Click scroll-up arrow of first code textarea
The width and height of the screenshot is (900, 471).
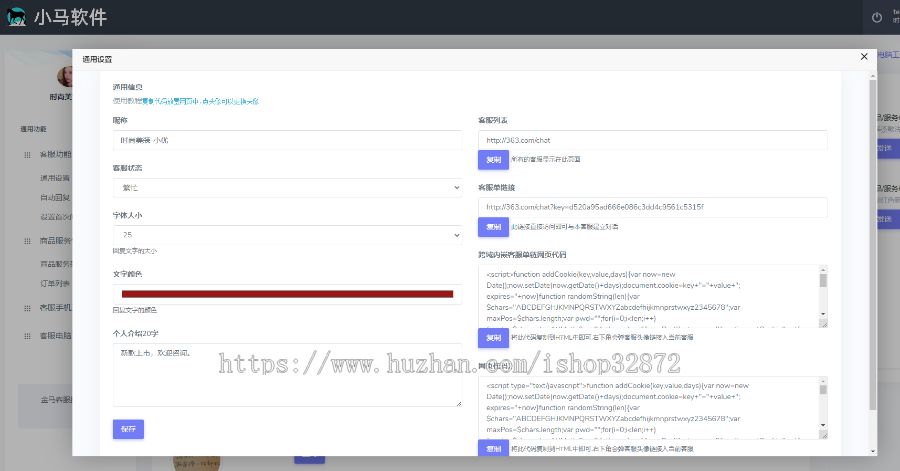(x=823, y=270)
